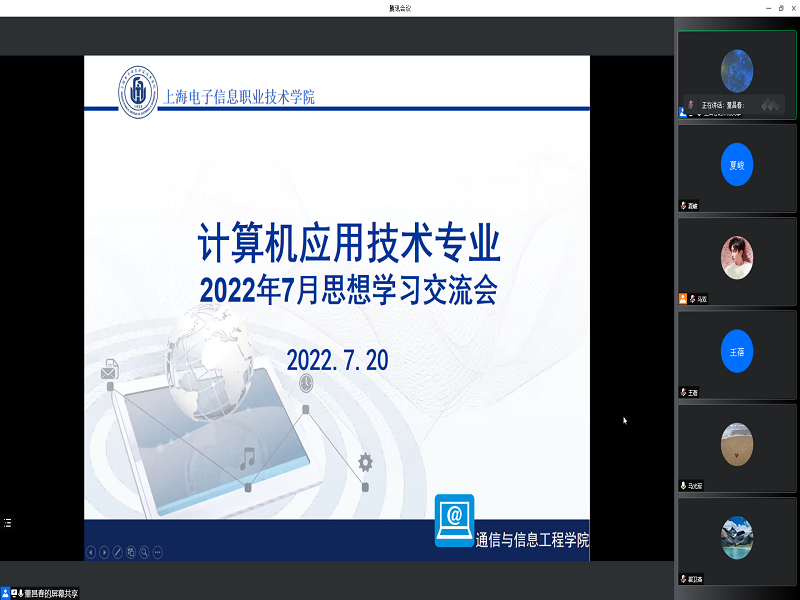Screen dimensions: 800x600
Task: Click the next slide arrow in presentation controls
Action: (104, 552)
